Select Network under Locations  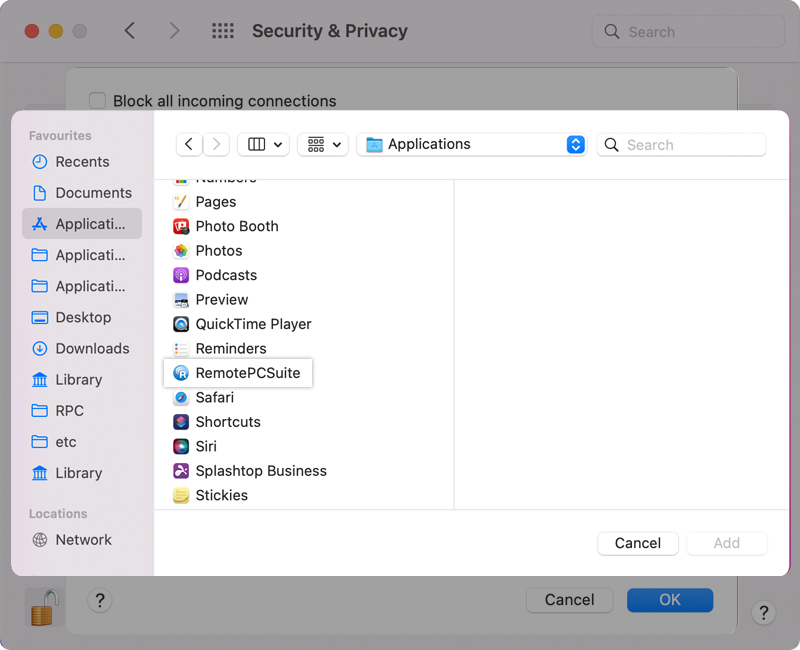tap(83, 539)
